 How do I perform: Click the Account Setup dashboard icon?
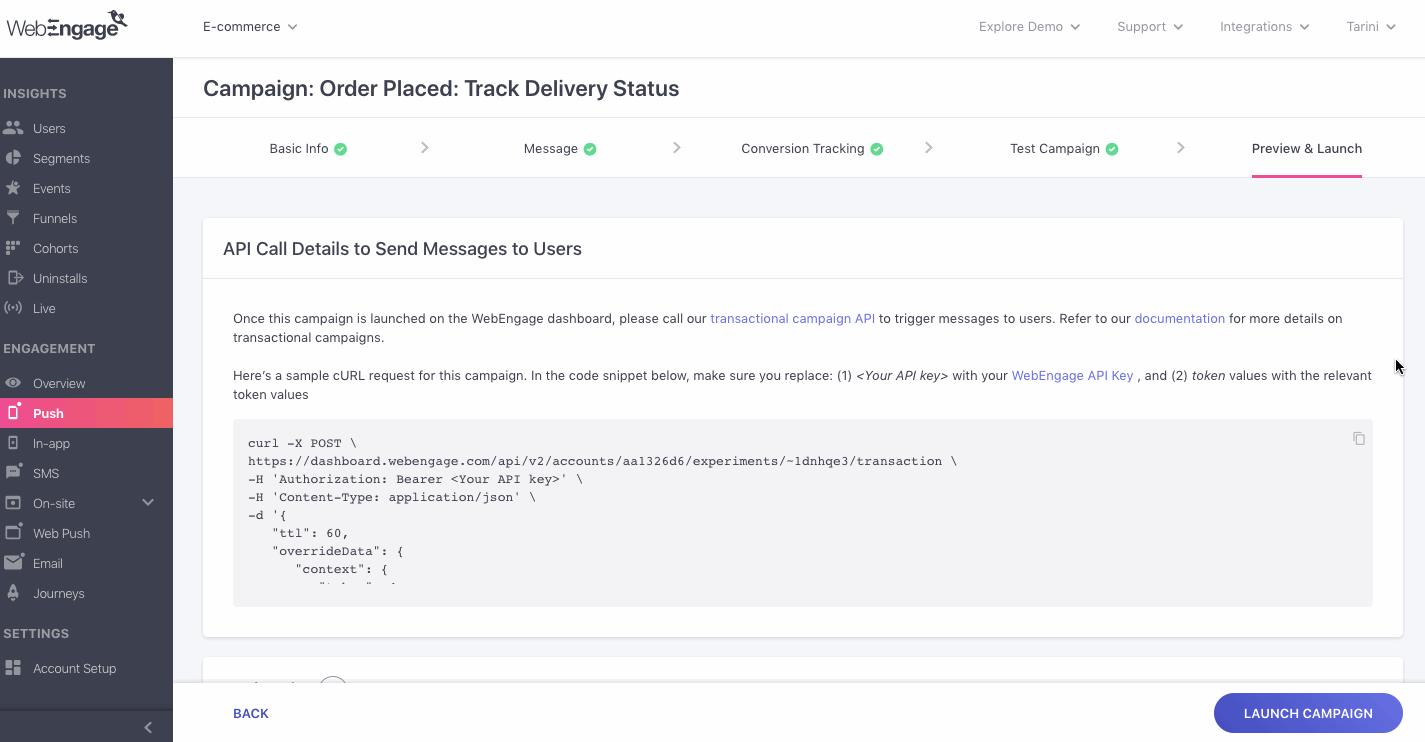pyautogui.click(x=13, y=668)
